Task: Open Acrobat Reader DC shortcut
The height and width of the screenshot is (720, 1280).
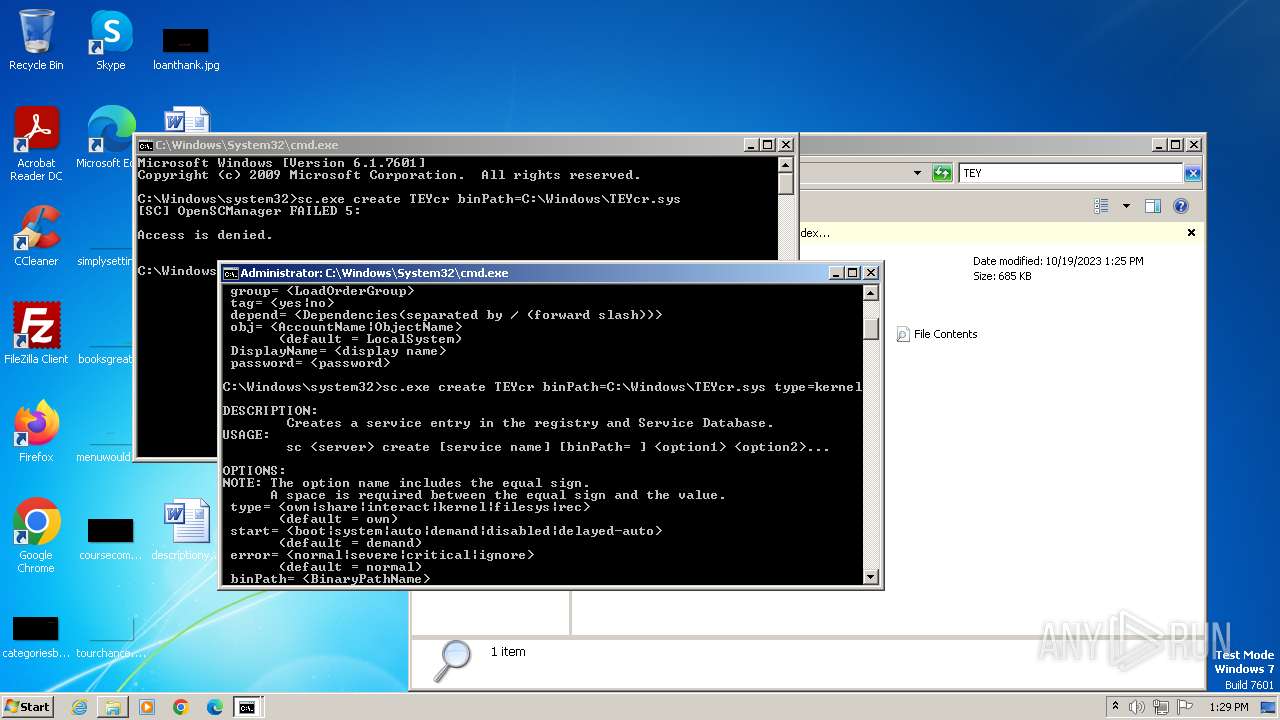Action: point(36,144)
